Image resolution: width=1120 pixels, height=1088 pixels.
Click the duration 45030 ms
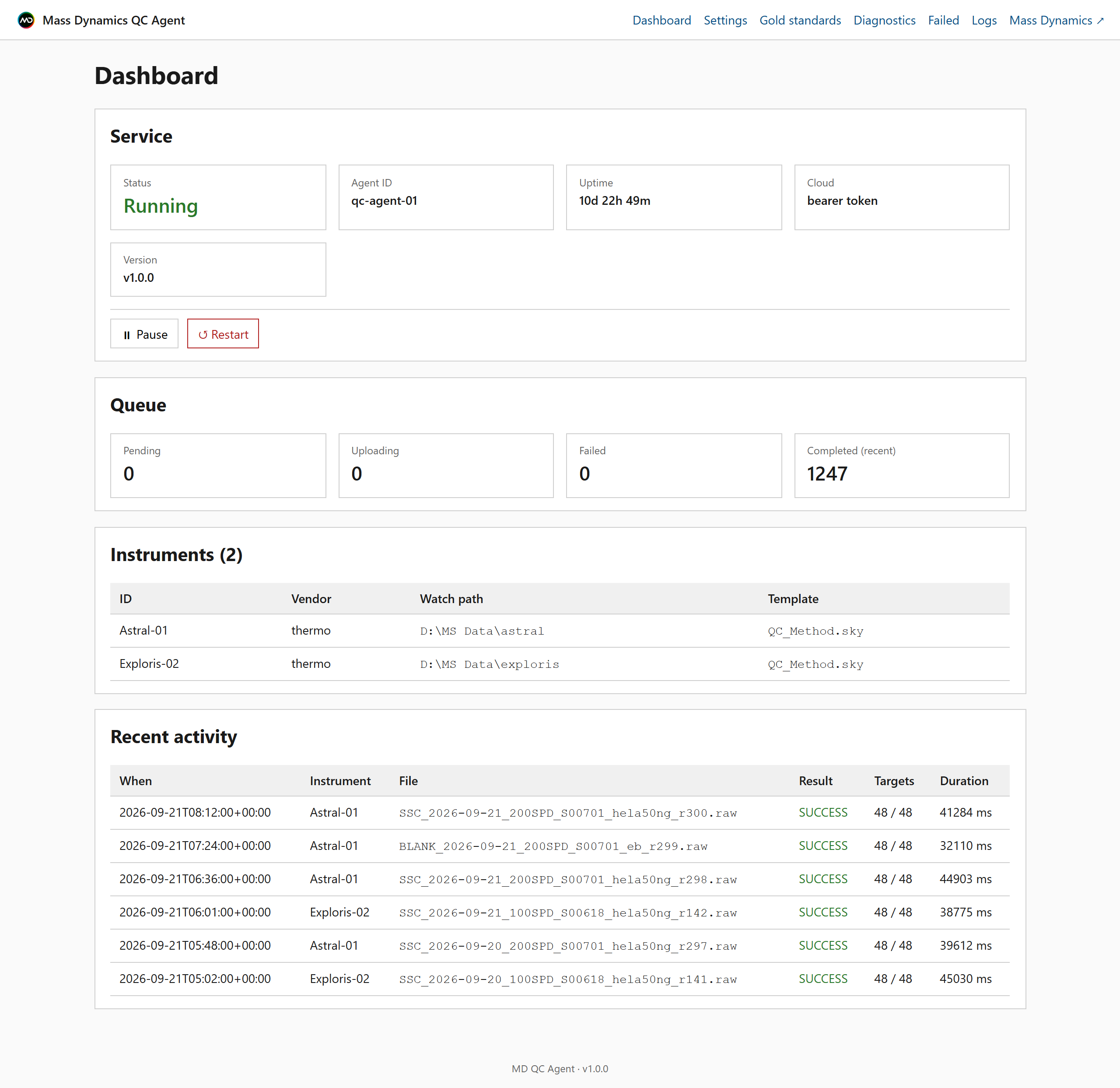[966, 979]
